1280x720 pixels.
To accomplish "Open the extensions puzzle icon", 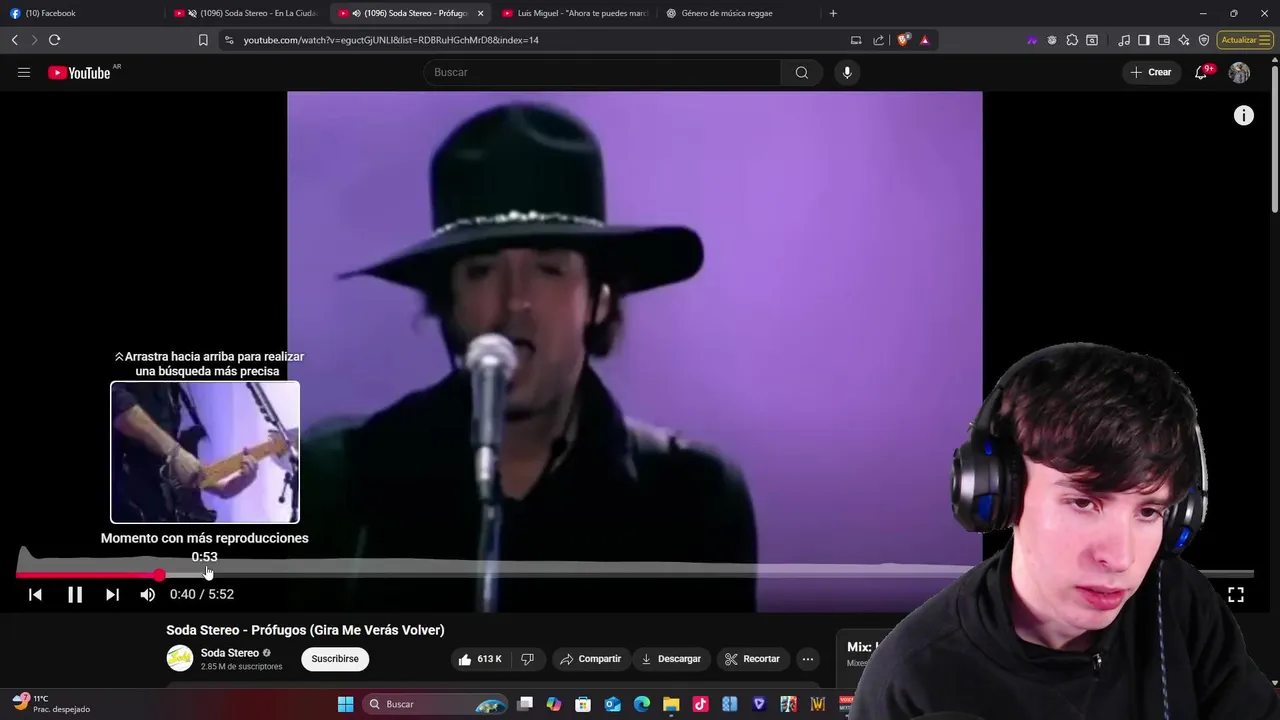I will (x=1072, y=40).
